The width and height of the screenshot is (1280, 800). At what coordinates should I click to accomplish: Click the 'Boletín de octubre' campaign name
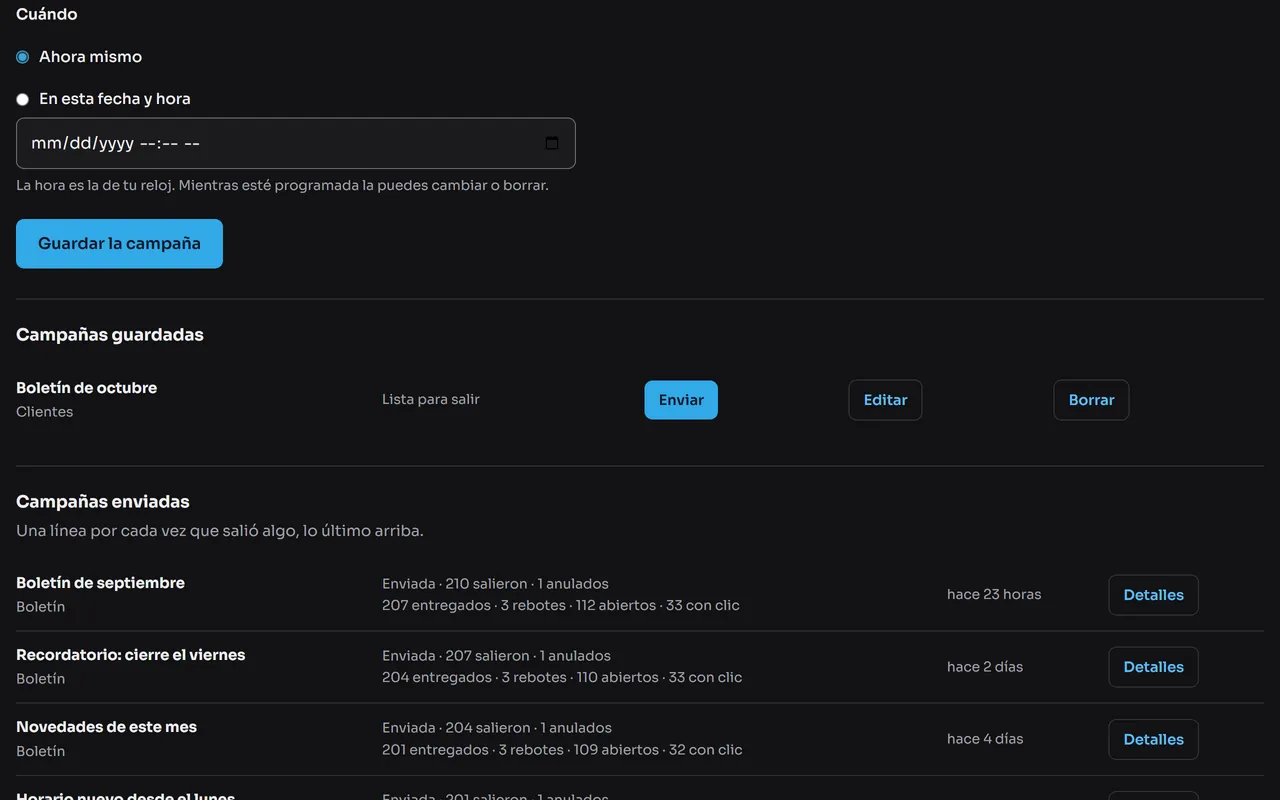click(86, 388)
